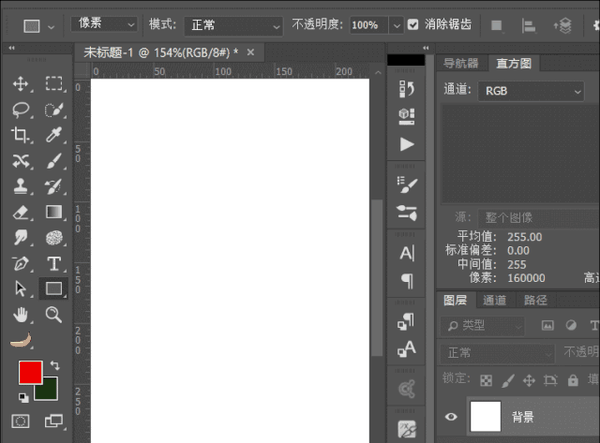Select the History Brush tool

click(54, 186)
